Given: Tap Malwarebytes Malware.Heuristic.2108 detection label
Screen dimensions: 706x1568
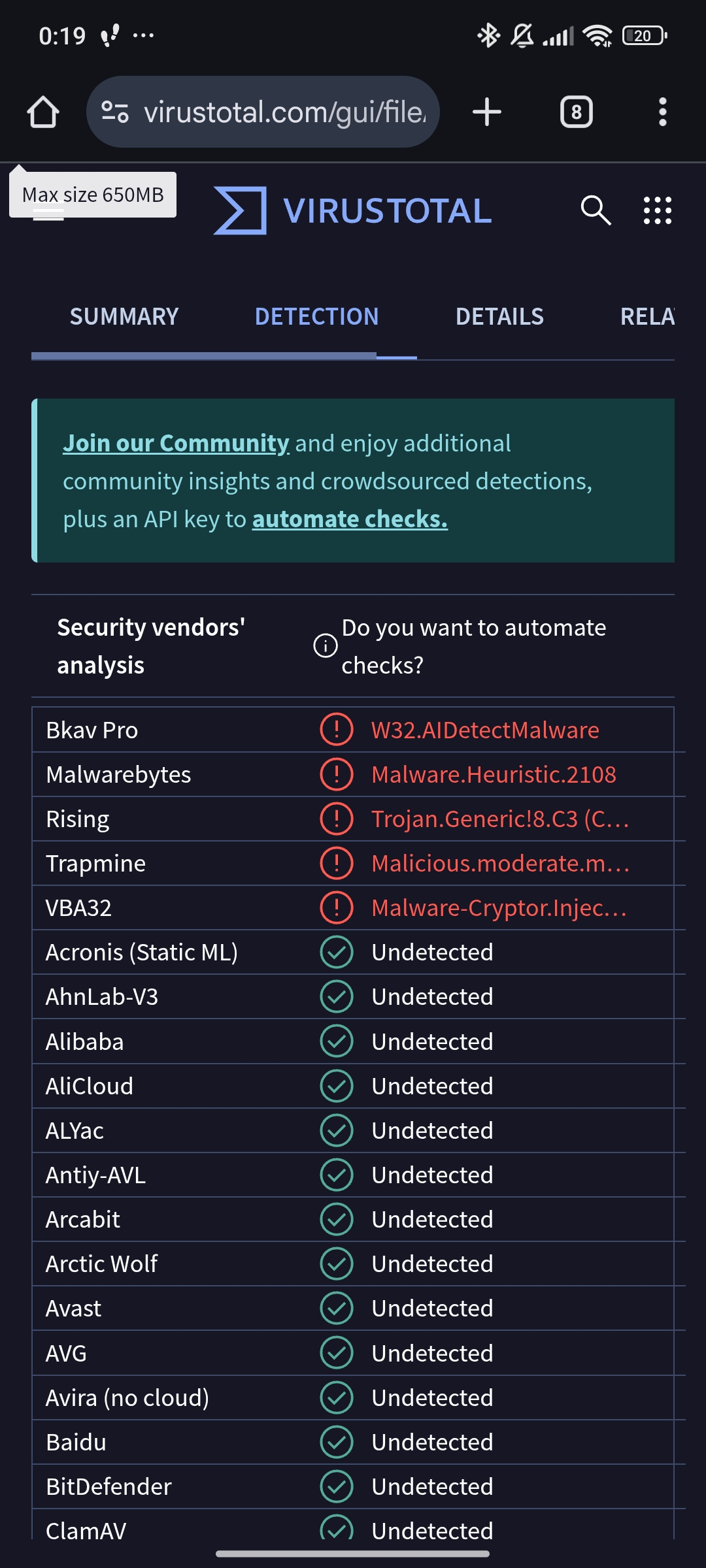Looking at the screenshot, I should [x=494, y=775].
